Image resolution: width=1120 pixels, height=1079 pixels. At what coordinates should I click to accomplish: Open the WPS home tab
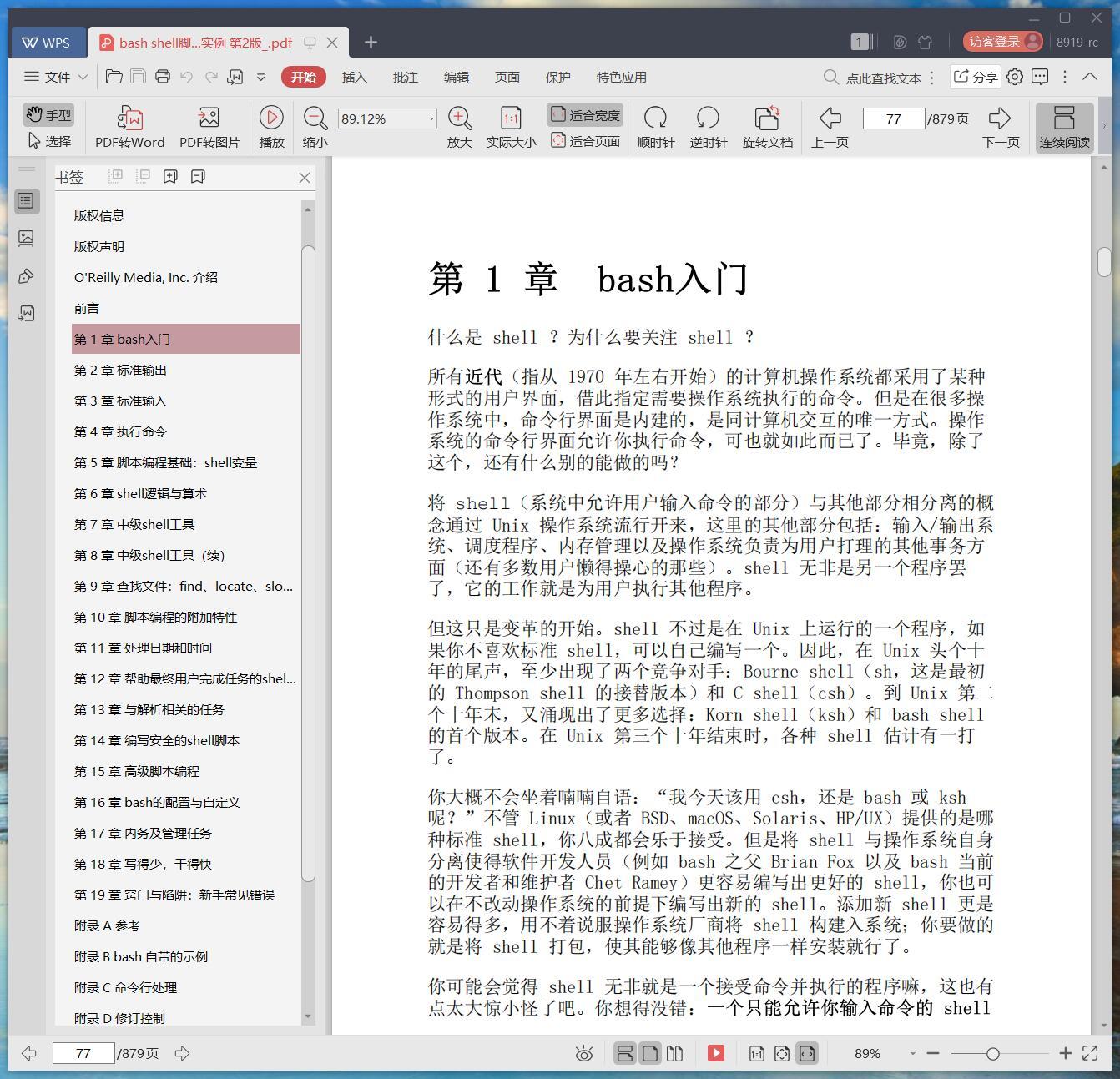[x=47, y=42]
